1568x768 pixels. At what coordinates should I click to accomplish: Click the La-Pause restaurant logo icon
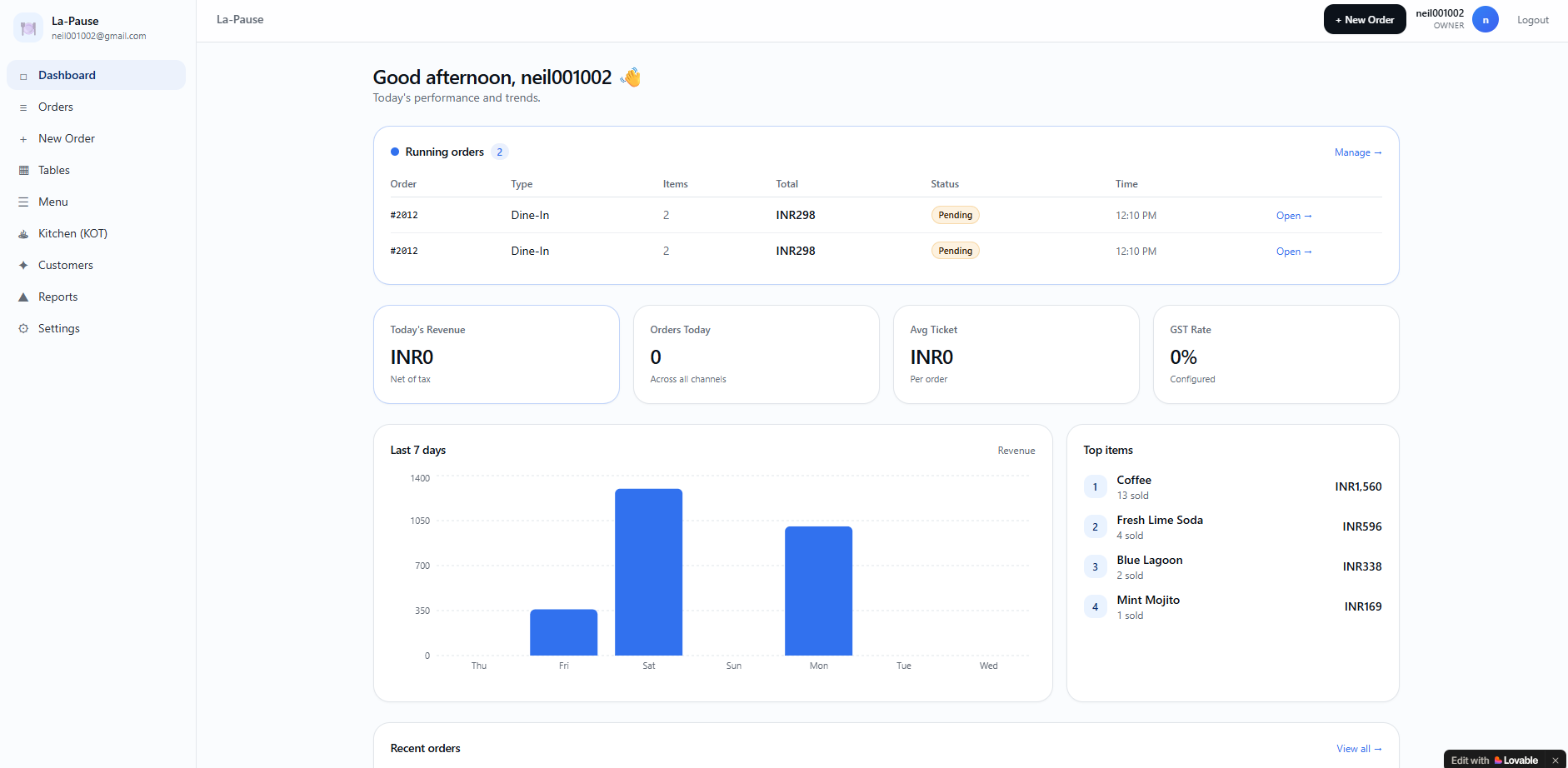tap(28, 28)
